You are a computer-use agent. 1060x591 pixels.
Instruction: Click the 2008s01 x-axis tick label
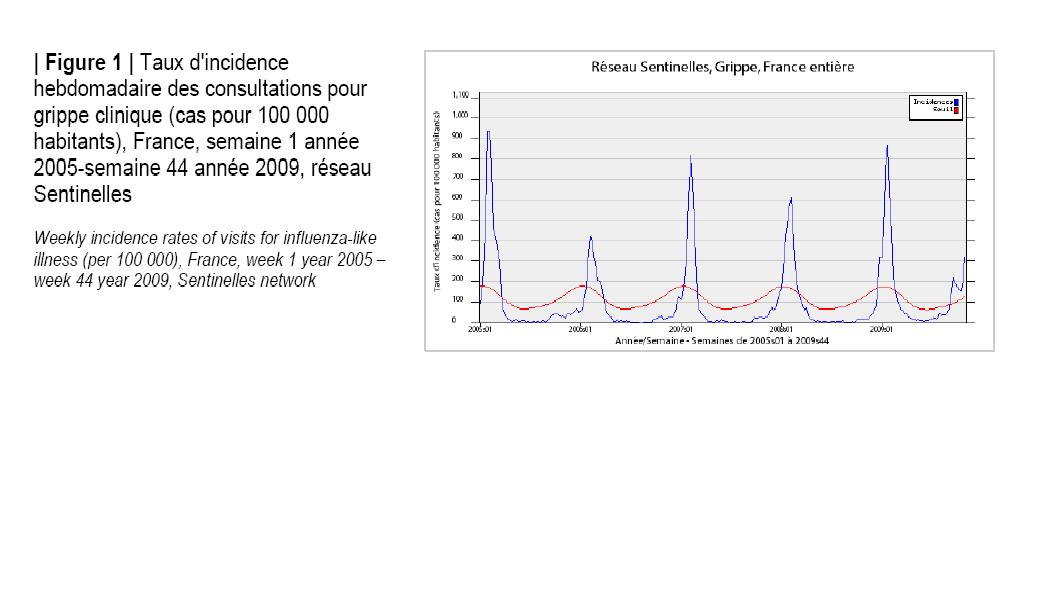click(x=782, y=329)
